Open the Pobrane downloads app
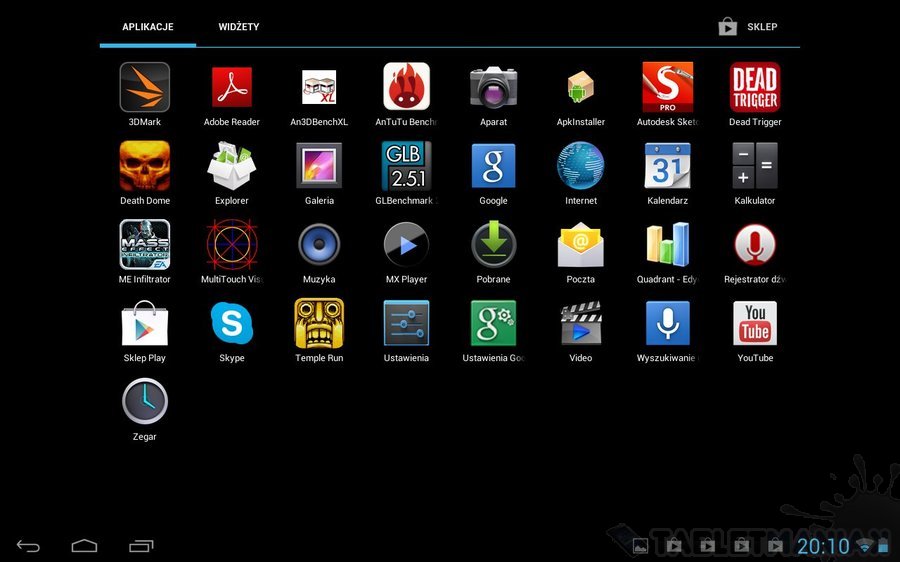 pyautogui.click(x=494, y=245)
